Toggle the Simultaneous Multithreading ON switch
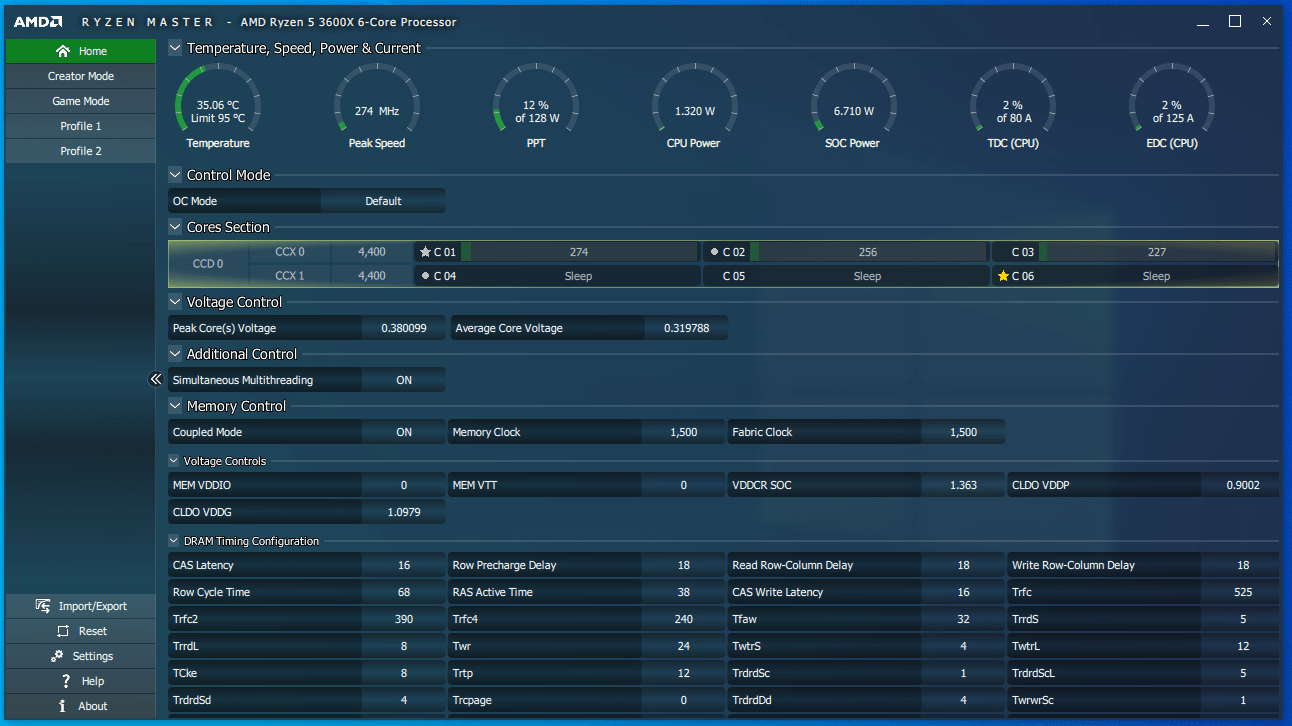 pyautogui.click(x=404, y=380)
